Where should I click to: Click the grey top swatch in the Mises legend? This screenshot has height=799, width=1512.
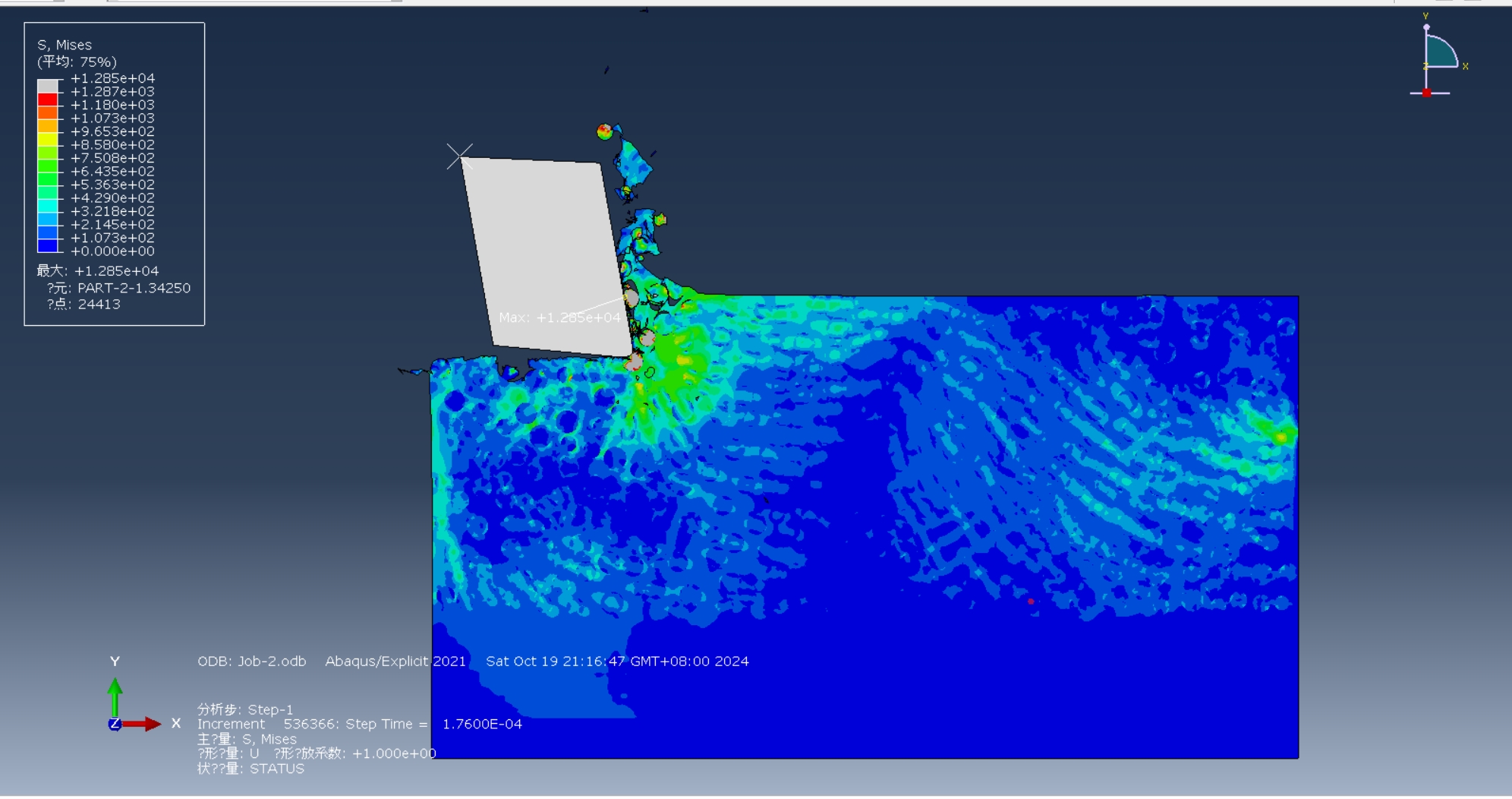tap(48, 86)
